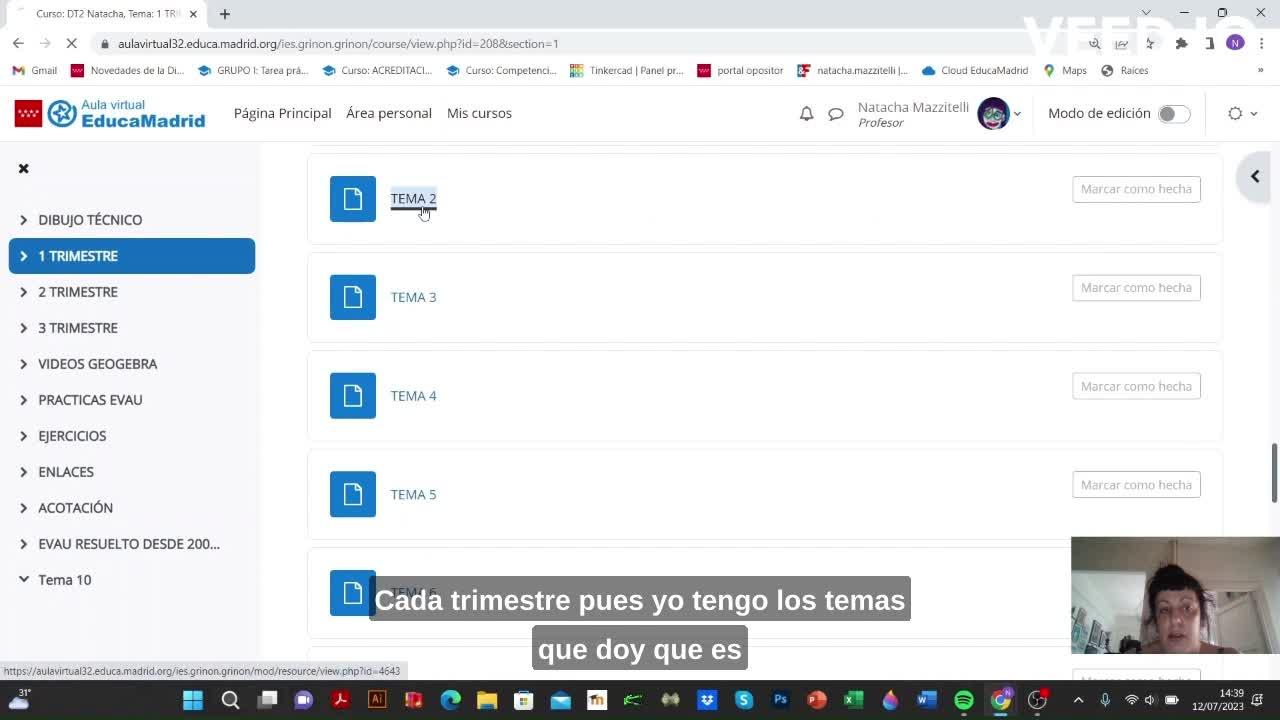Open the Chrome extensions puzzle icon
Screen dimensions: 1280x720
[x=1181, y=43]
